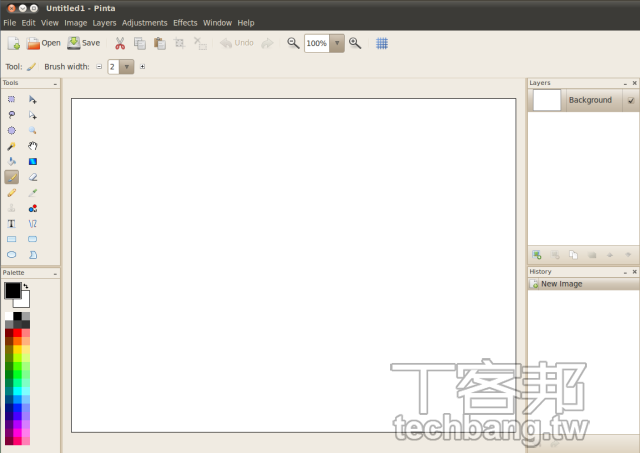Image resolution: width=640 pixels, height=453 pixels.
Task: Open the brush width dropdown
Action: [x=127, y=67]
